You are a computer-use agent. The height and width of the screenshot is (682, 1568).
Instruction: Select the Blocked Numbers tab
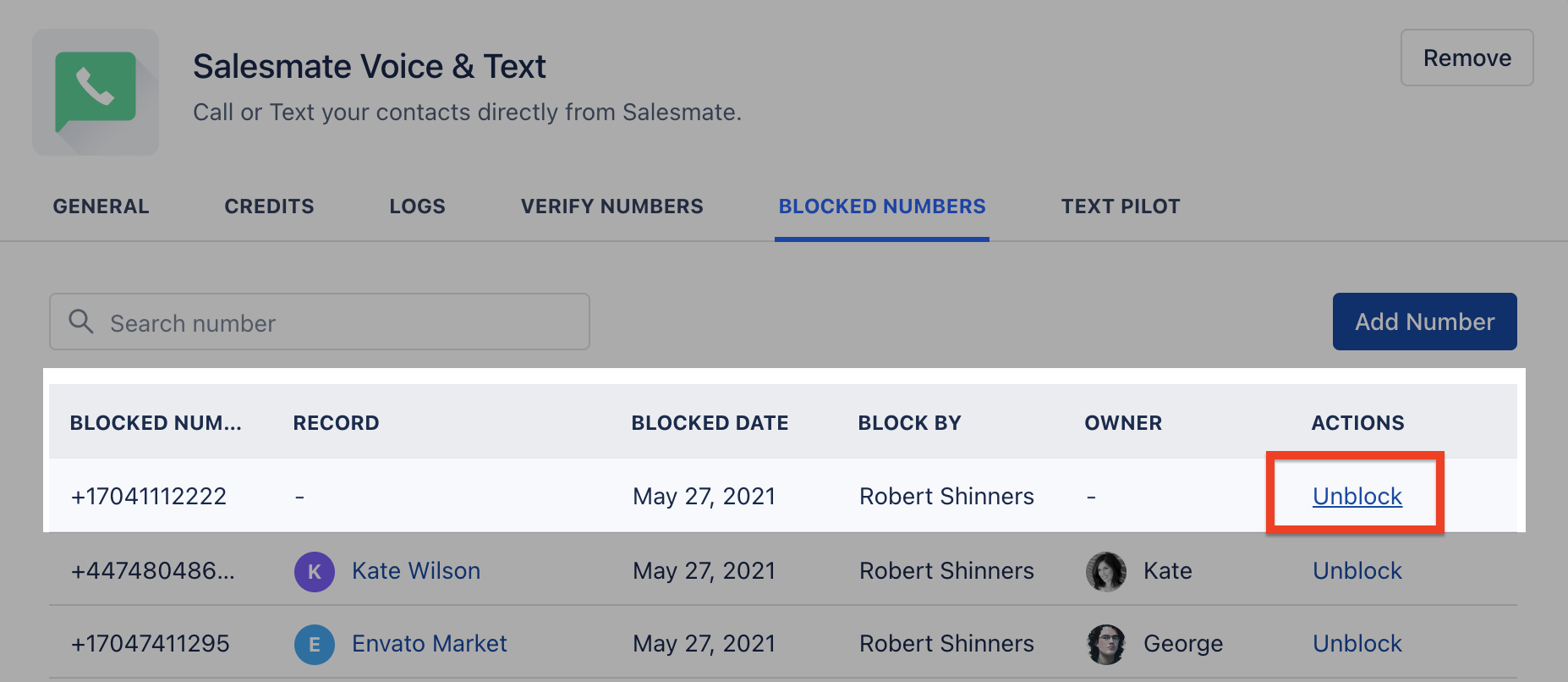point(882,206)
